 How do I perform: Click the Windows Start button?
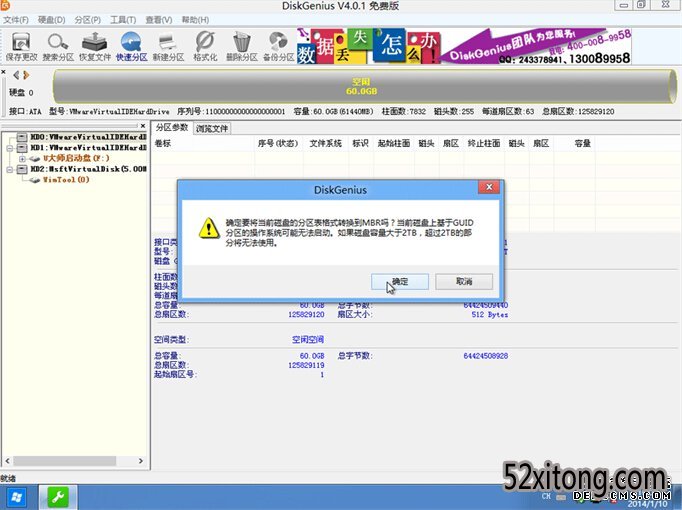pos(17,497)
